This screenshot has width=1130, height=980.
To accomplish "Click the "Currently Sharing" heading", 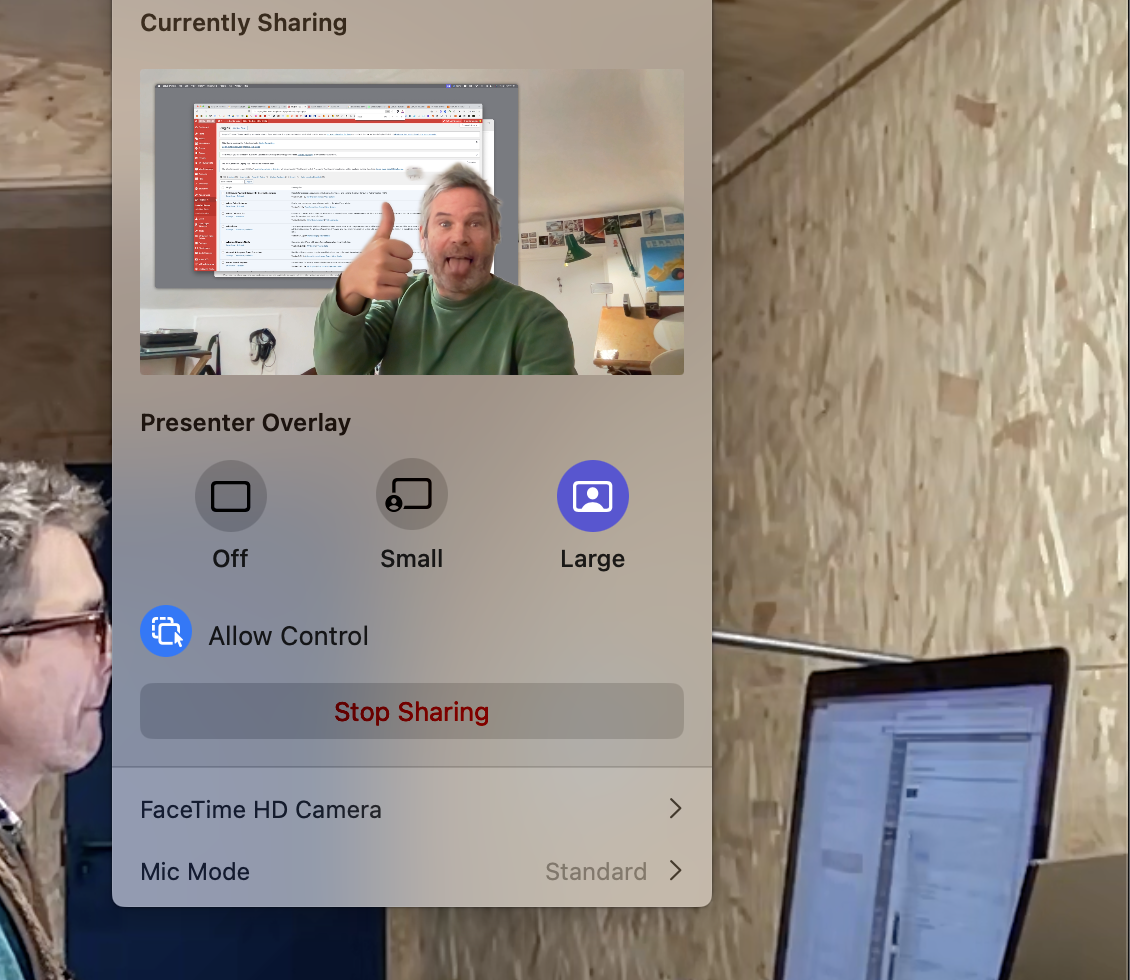I will (x=243, y=23).
